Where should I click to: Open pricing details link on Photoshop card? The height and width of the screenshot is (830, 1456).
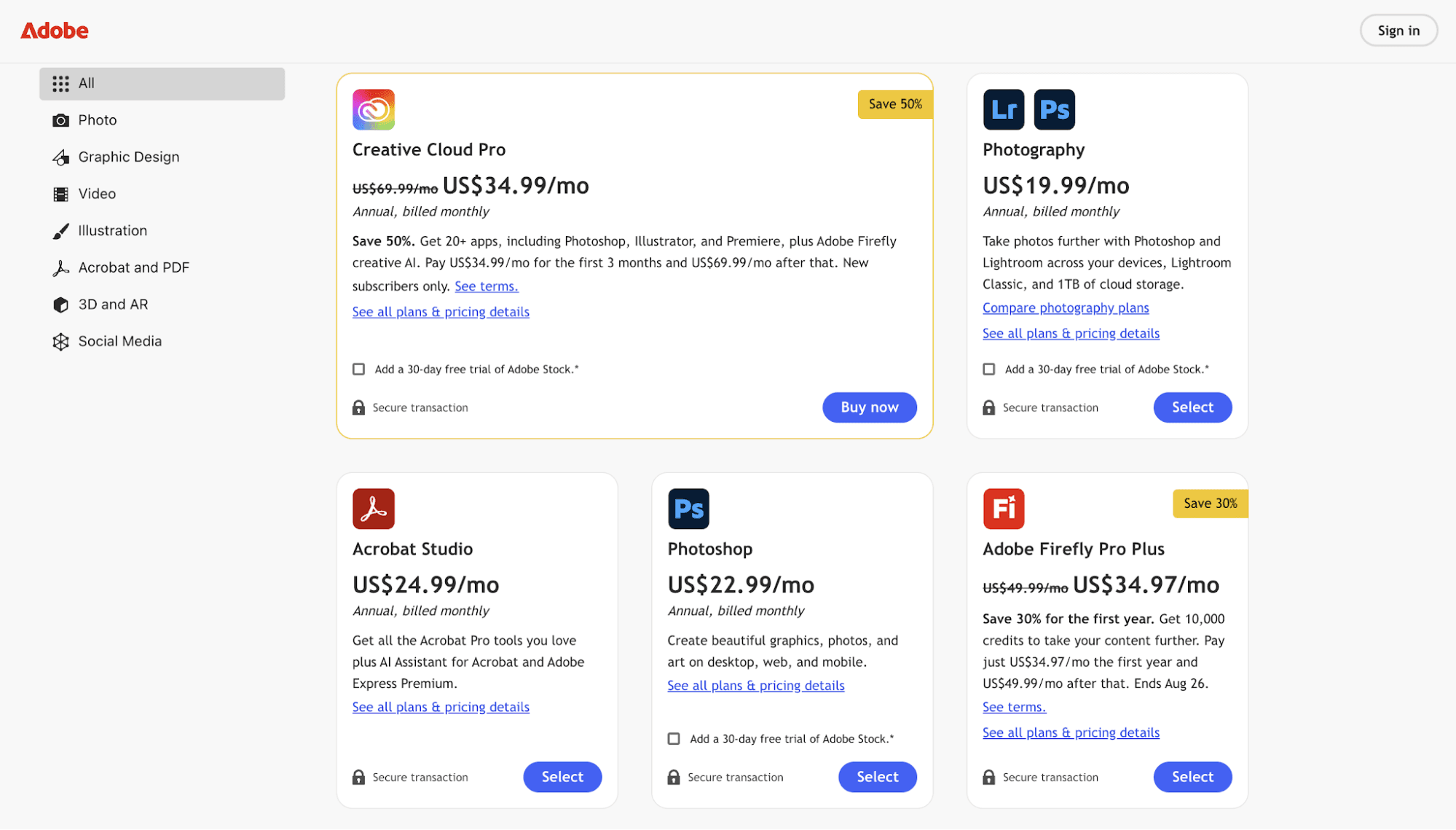coord(756,686)
